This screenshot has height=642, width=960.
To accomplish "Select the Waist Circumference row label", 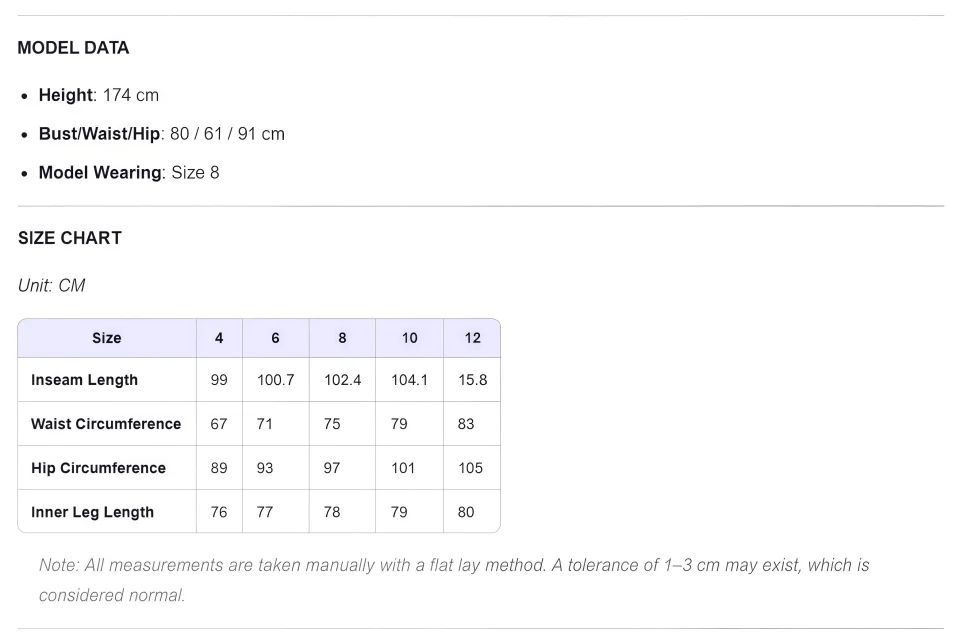I will pos(106,424).
